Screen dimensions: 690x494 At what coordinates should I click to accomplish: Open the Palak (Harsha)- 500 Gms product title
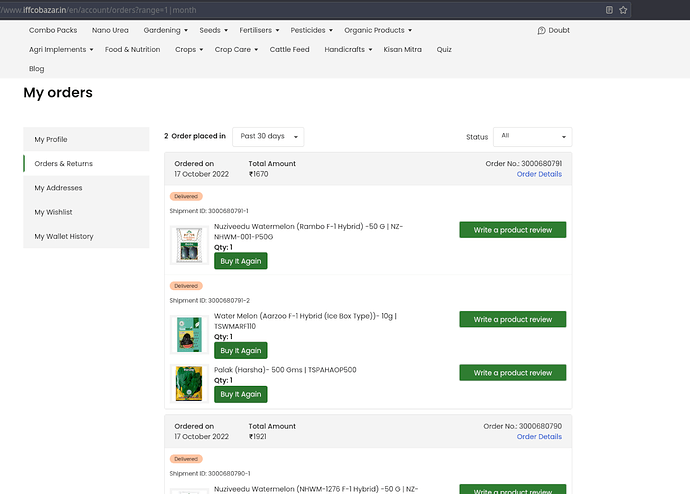(x=285, y=370)
